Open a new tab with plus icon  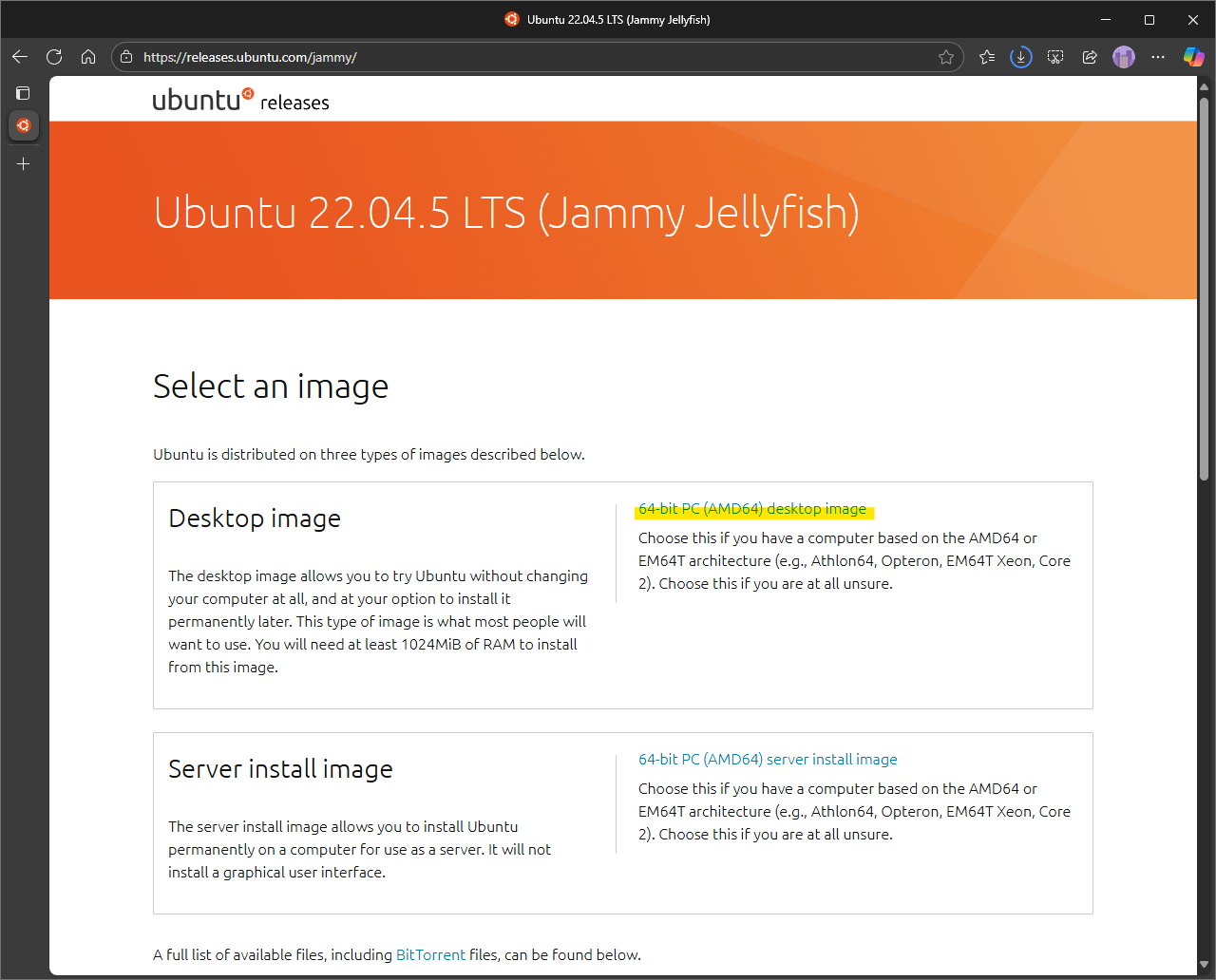tap(24, 164)
